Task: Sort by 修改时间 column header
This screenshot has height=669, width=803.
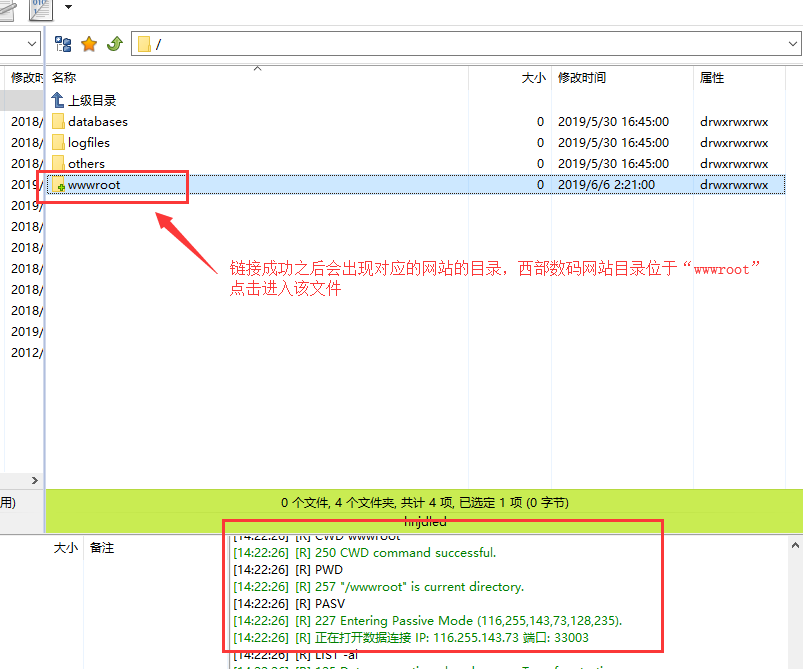Action: 581,78
